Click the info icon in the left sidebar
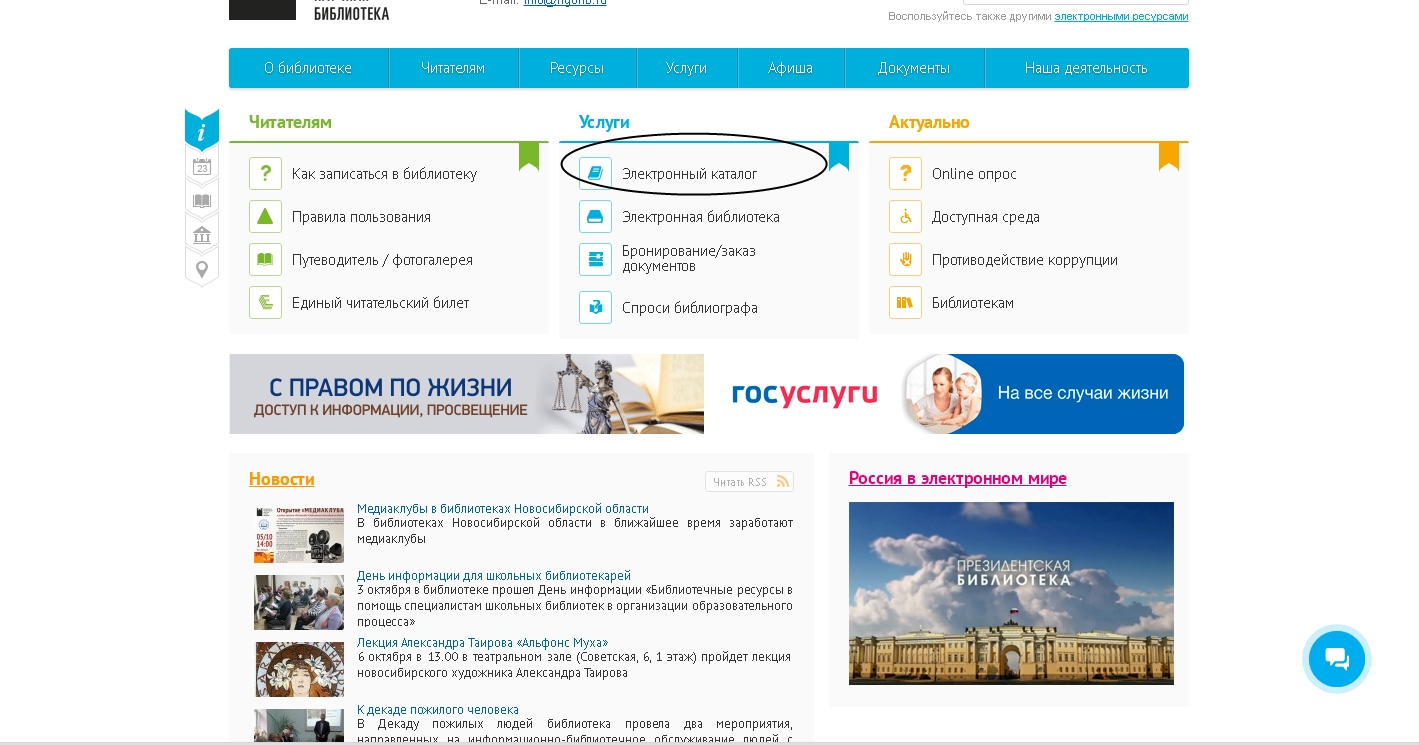1419x745 pixels. [x=202, y=131]
